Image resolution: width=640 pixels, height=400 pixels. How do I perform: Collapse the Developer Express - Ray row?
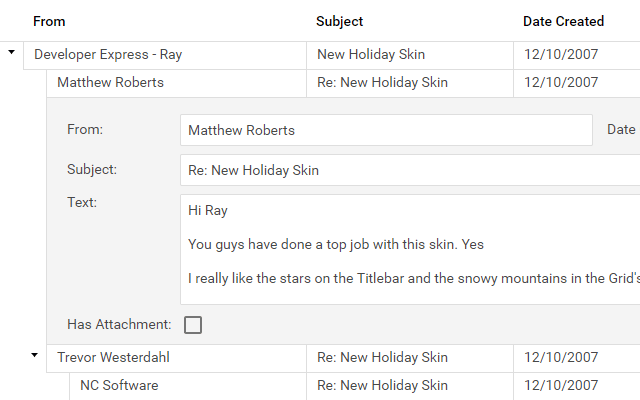pos(11,54)
